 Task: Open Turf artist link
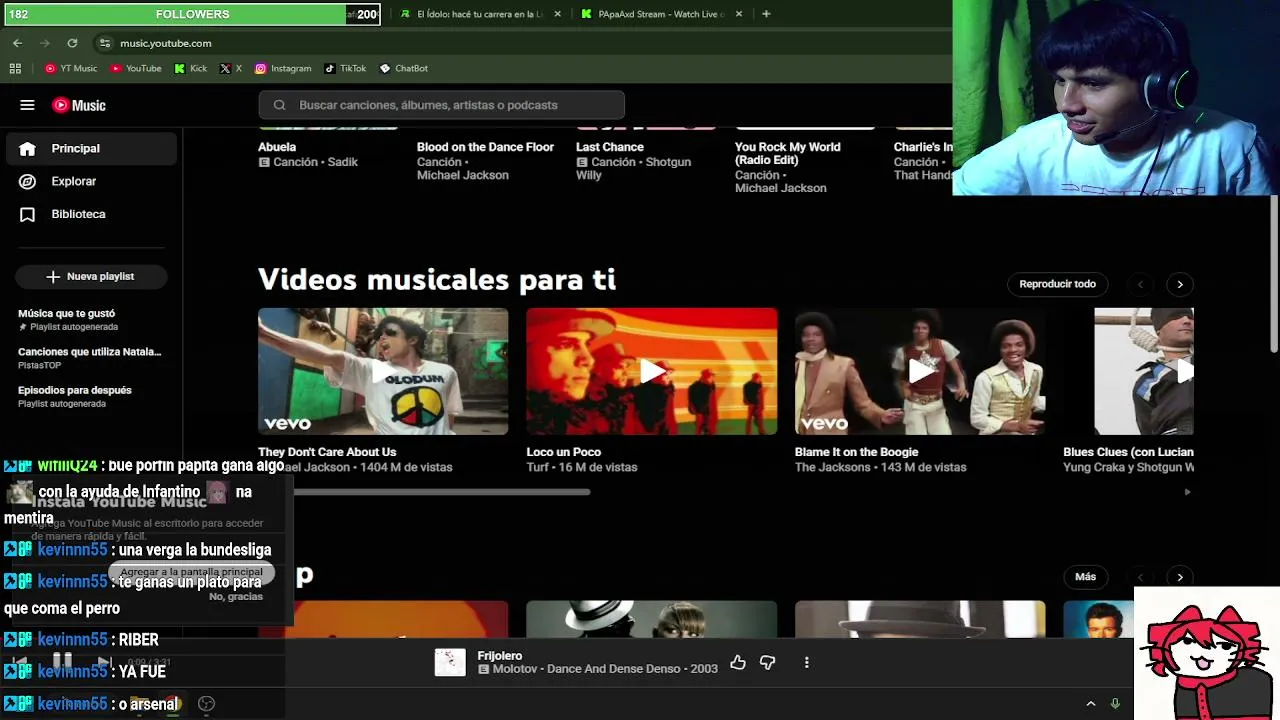coord(538,467)
